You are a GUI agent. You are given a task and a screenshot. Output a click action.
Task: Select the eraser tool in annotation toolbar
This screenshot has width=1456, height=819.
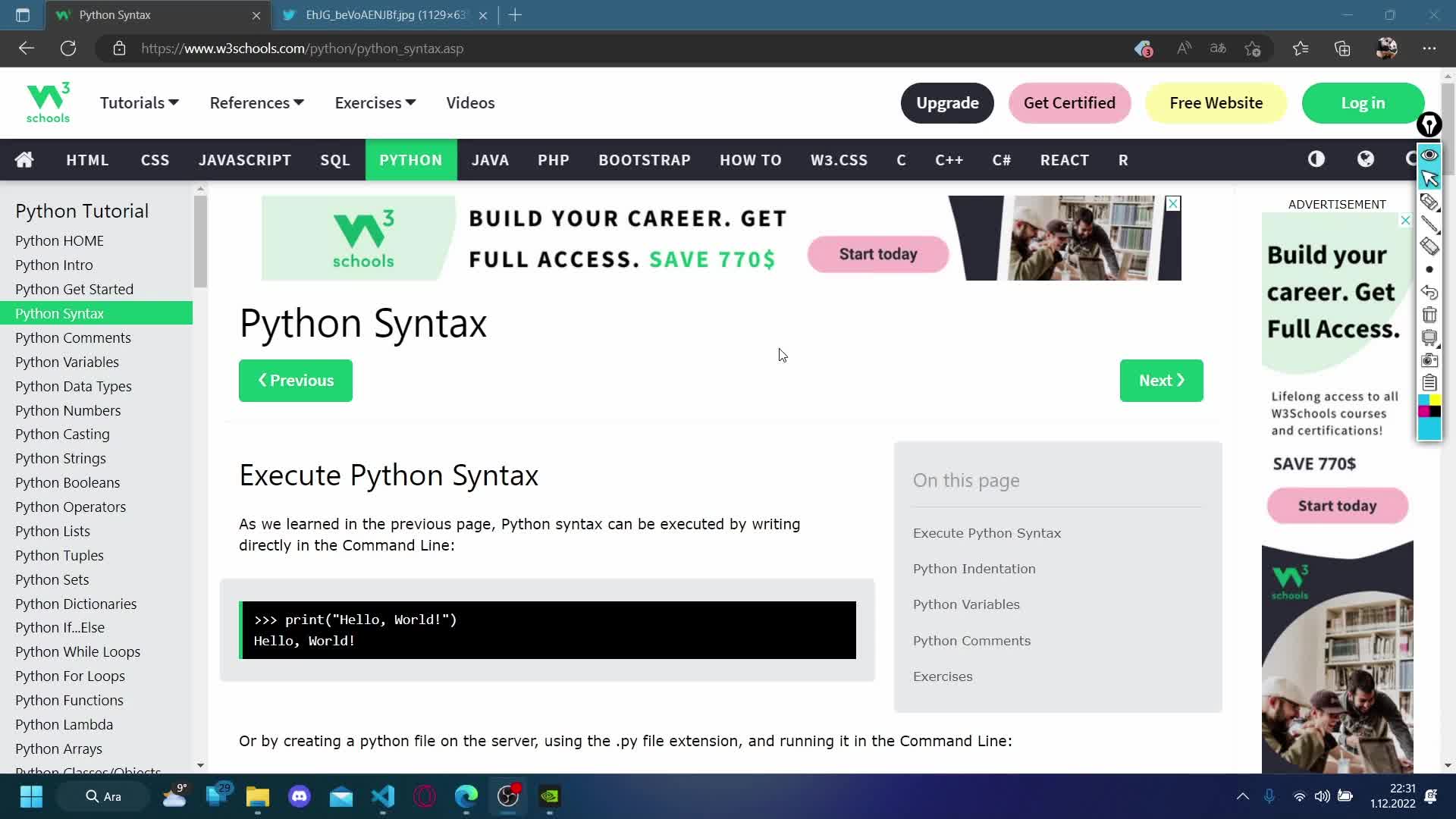[x=1429, y=246]
